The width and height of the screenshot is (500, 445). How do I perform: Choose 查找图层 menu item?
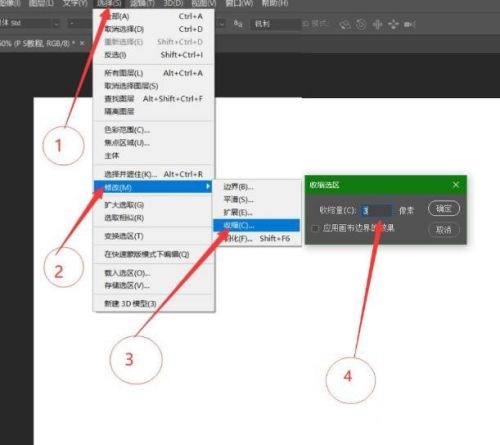click(x=154, y=99)
